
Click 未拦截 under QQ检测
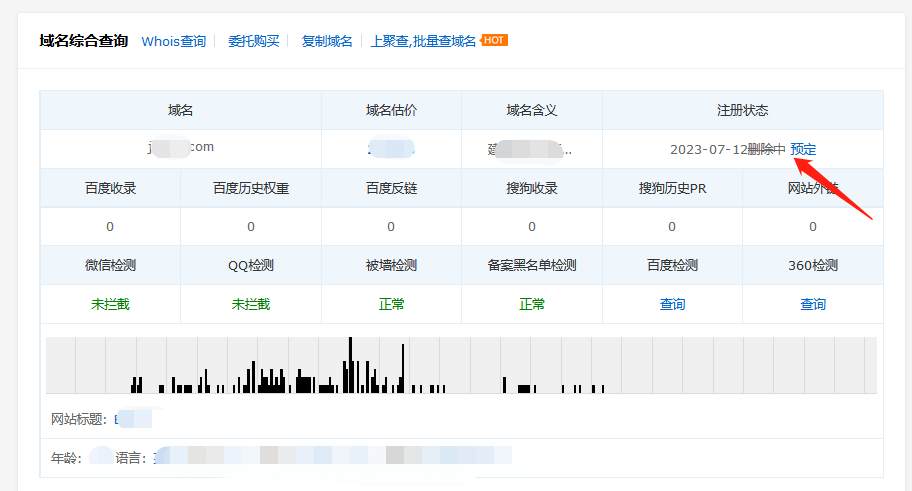pyautogui.click(x=251, y=304)
